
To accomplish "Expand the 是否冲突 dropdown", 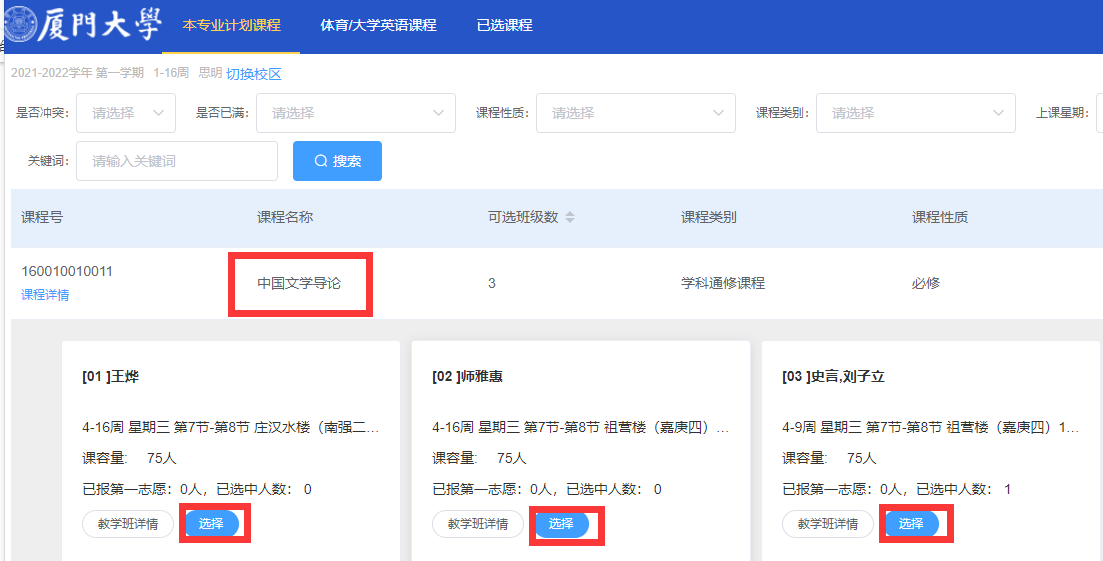I will [x=126, y=113].
